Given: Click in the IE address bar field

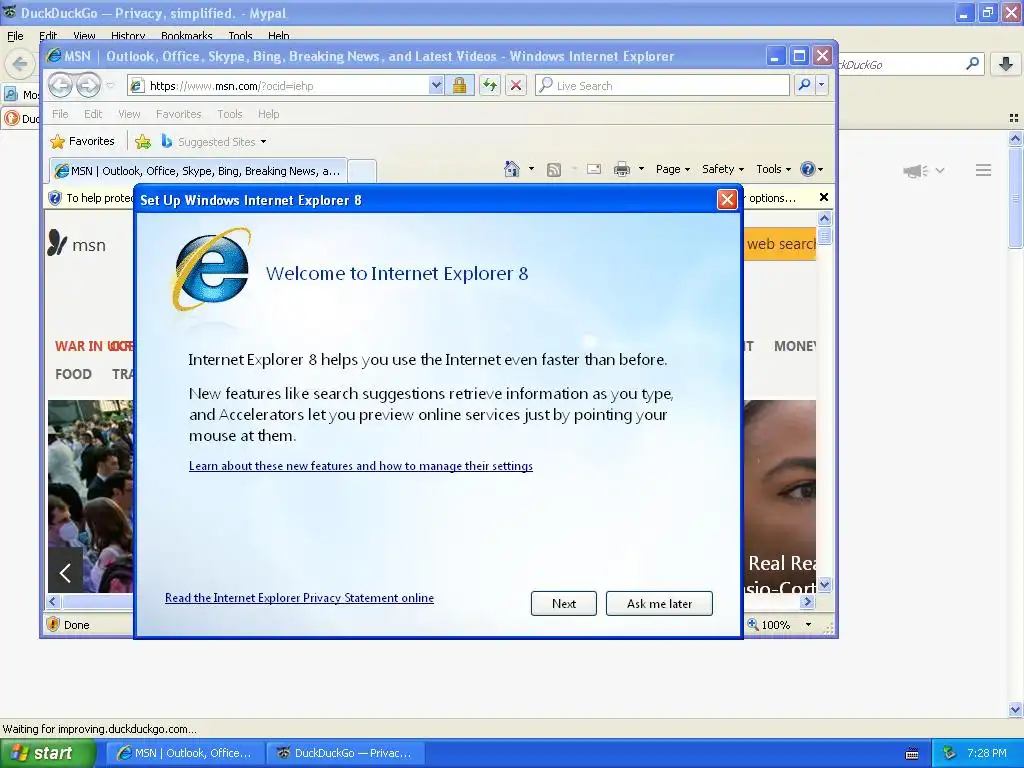Looking at the screenshot, I should click(279, 86).
